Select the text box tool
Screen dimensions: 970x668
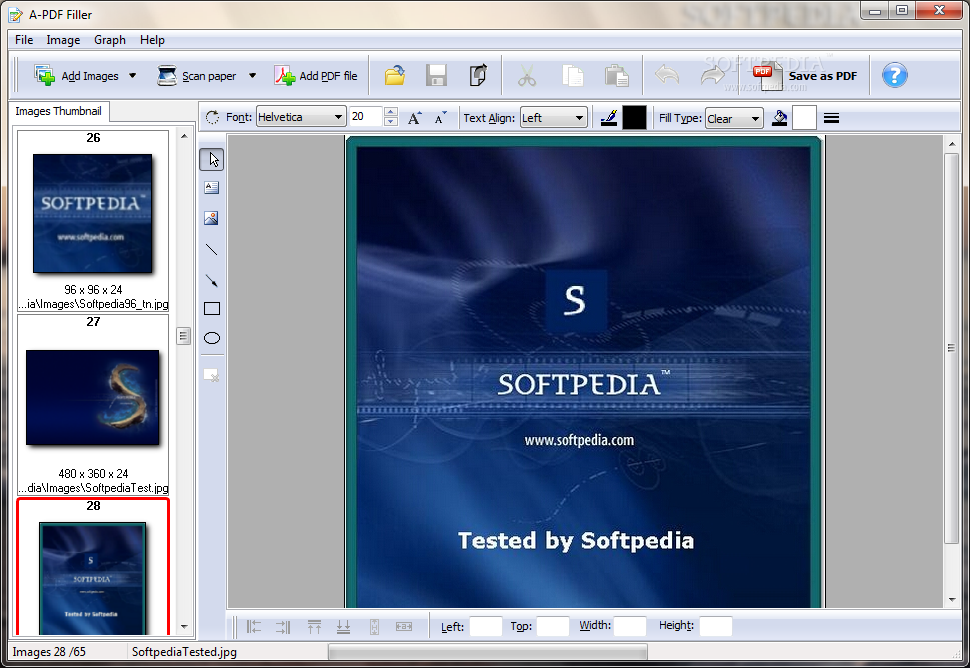pos(212,187)
